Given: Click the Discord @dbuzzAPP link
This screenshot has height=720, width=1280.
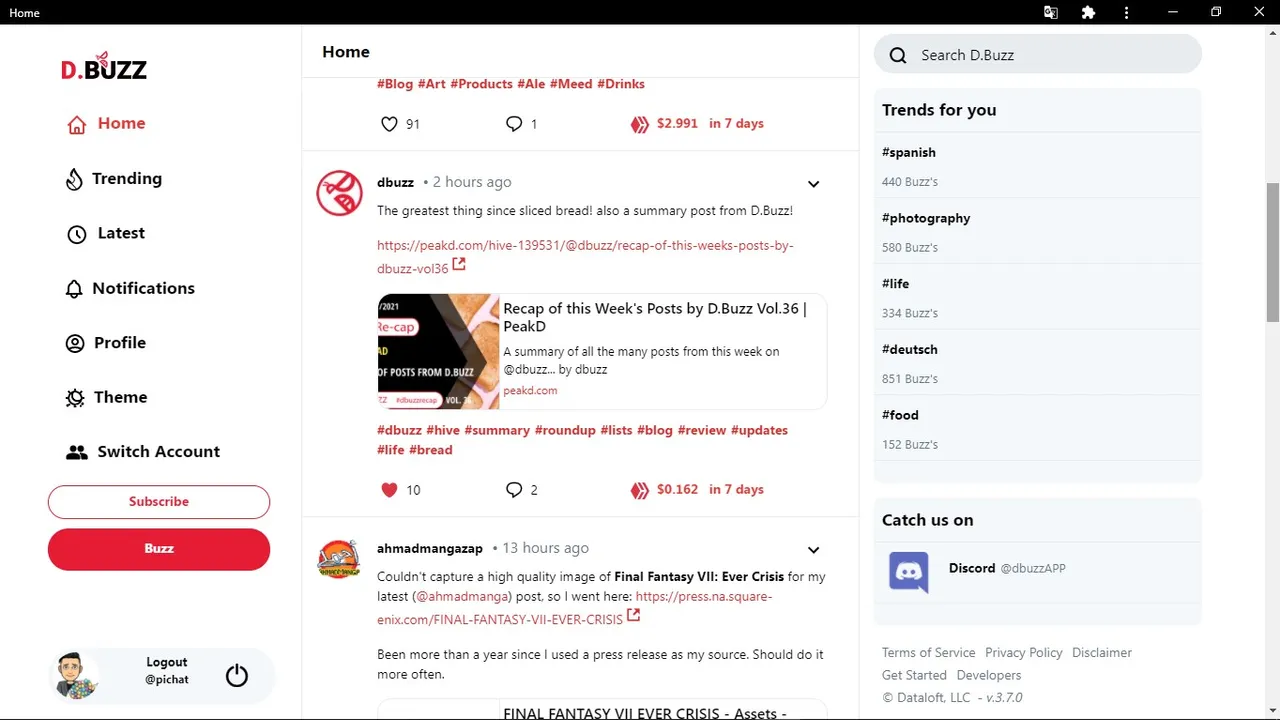Looking at the screenshot, I should tap(1007, 569).
